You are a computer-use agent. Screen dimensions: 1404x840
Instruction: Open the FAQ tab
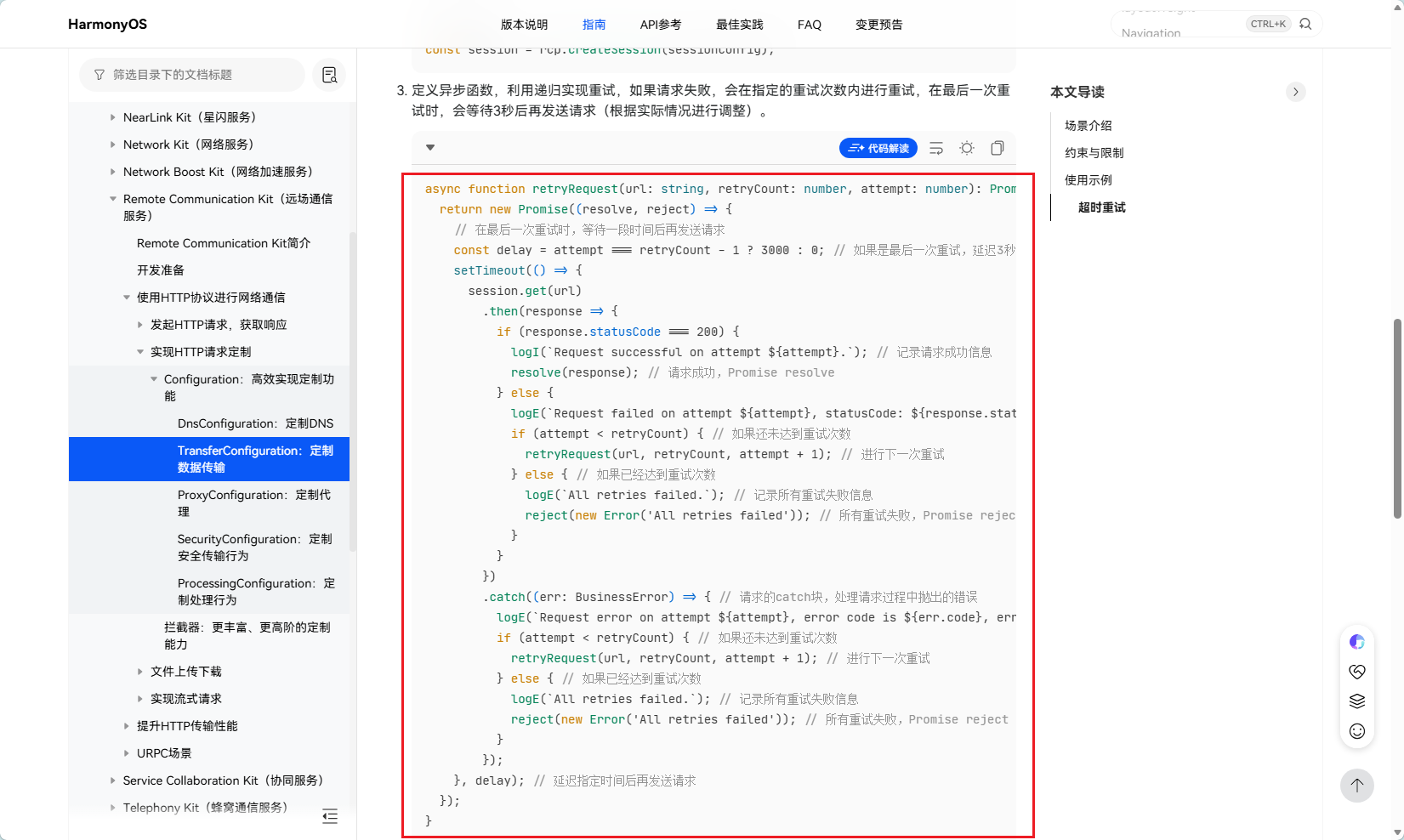click(x=810, y=25)
